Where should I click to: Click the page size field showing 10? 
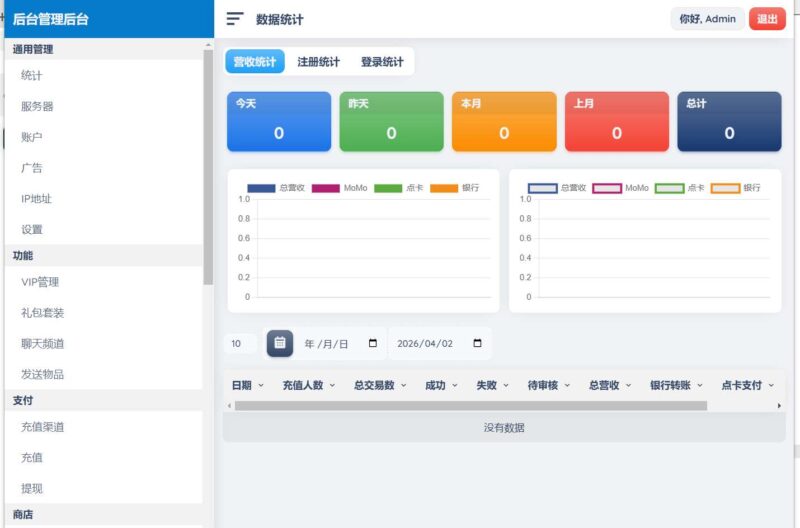pyautogui.click(x=238, y=343)
